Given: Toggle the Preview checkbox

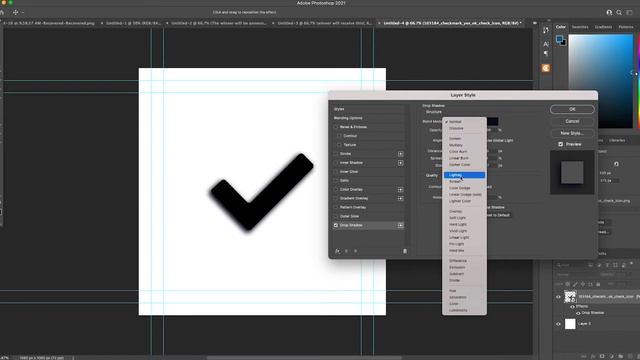Looking at the screenshot, I should (560, 144).
